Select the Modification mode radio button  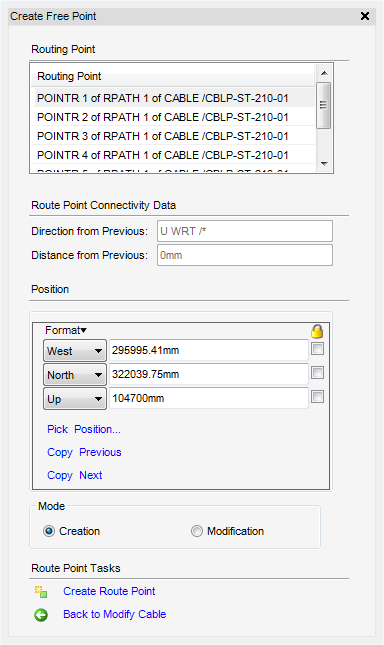click(197, 531)
